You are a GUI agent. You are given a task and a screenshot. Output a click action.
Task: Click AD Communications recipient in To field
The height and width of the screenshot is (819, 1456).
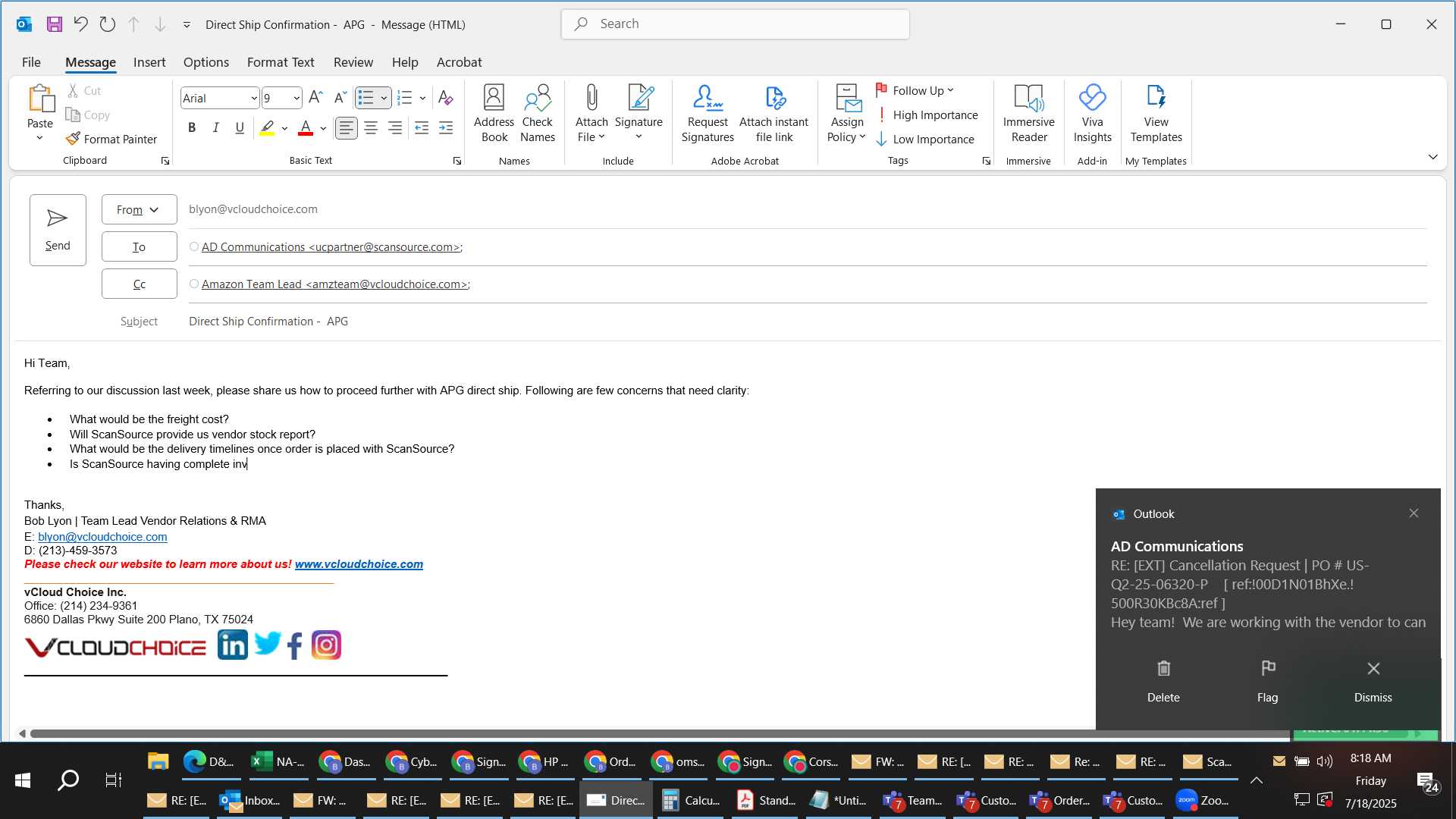331,247
